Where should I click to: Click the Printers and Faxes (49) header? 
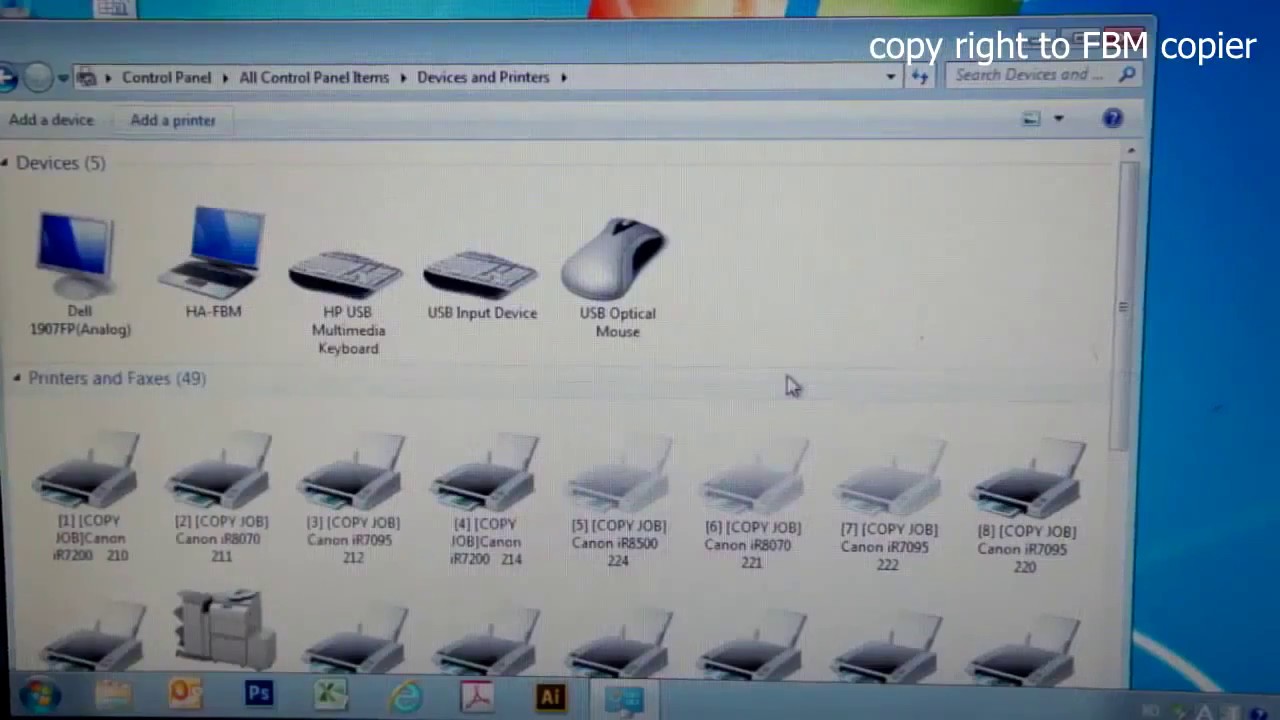(117, 378)
